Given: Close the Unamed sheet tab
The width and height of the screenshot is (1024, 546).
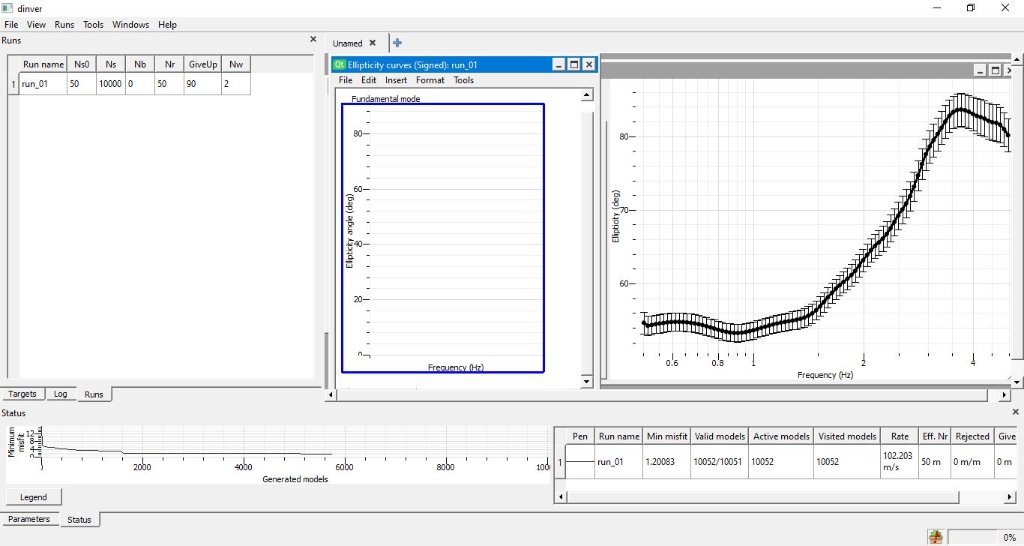Looking at the screenshot, I should (x=373, y=43).
